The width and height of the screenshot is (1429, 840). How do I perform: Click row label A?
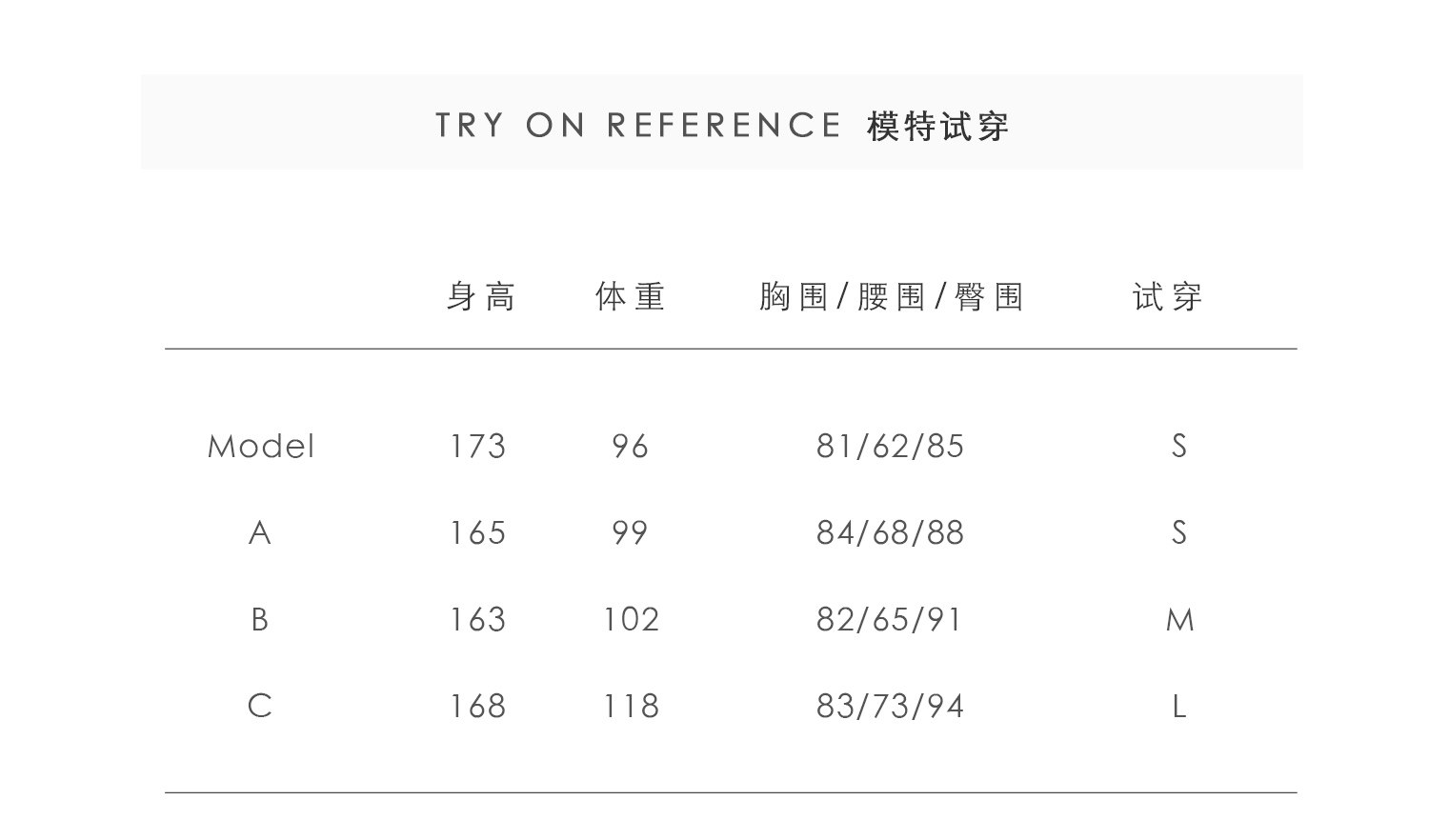(x=259, y=533)
